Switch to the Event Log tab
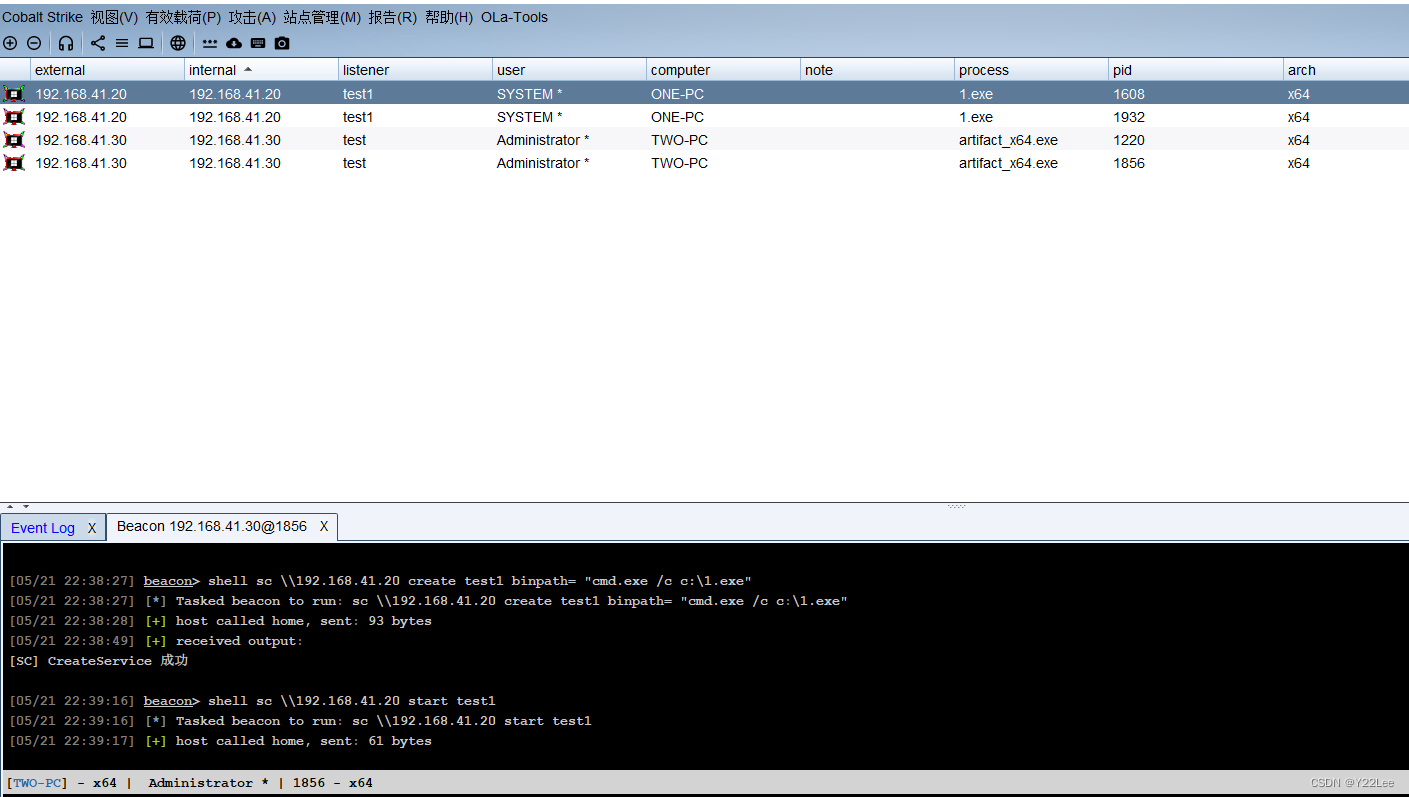This screenshot has height=797, width=1409. pyautogui.click(x=43, y=528)
